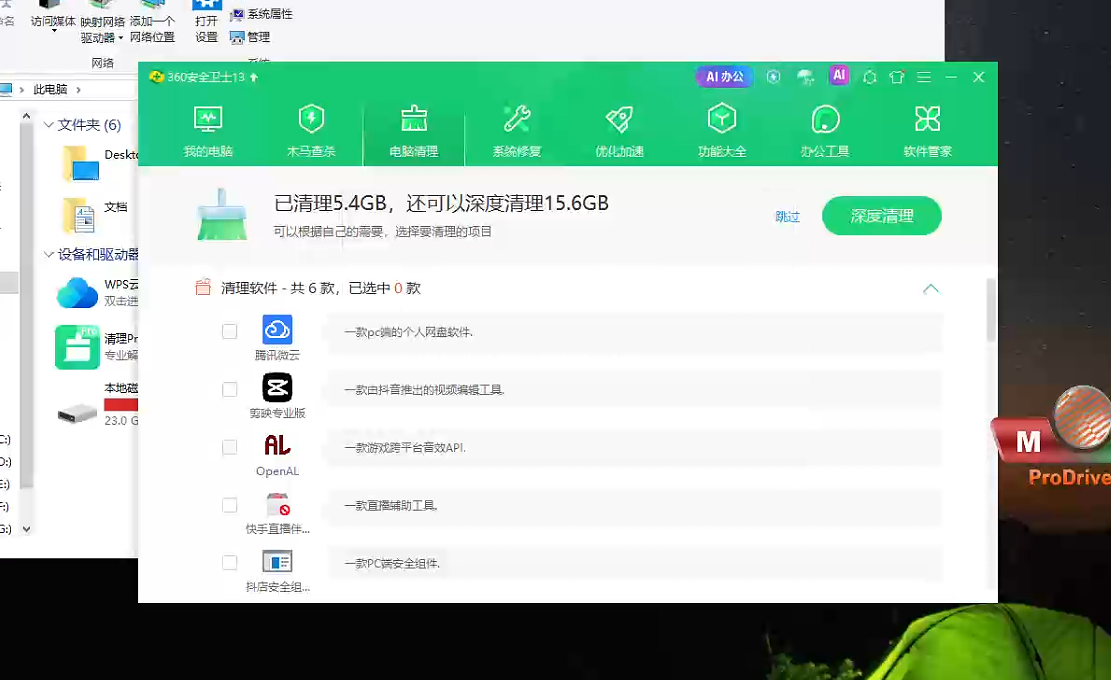Click the shield badge icon in title bar

click(773, 76)
